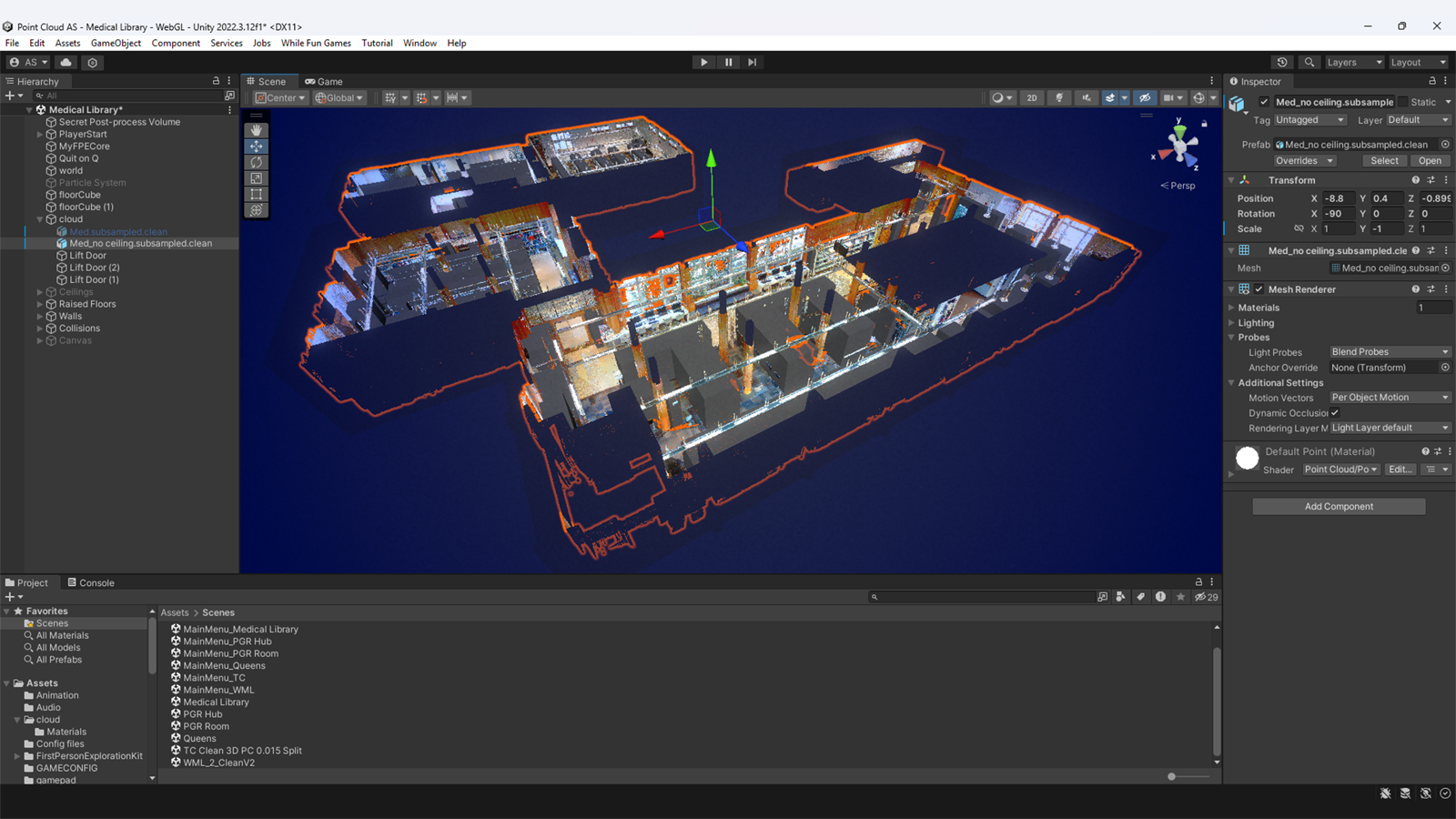Click the Inspector lock icon

click(x=1432, y=81)
